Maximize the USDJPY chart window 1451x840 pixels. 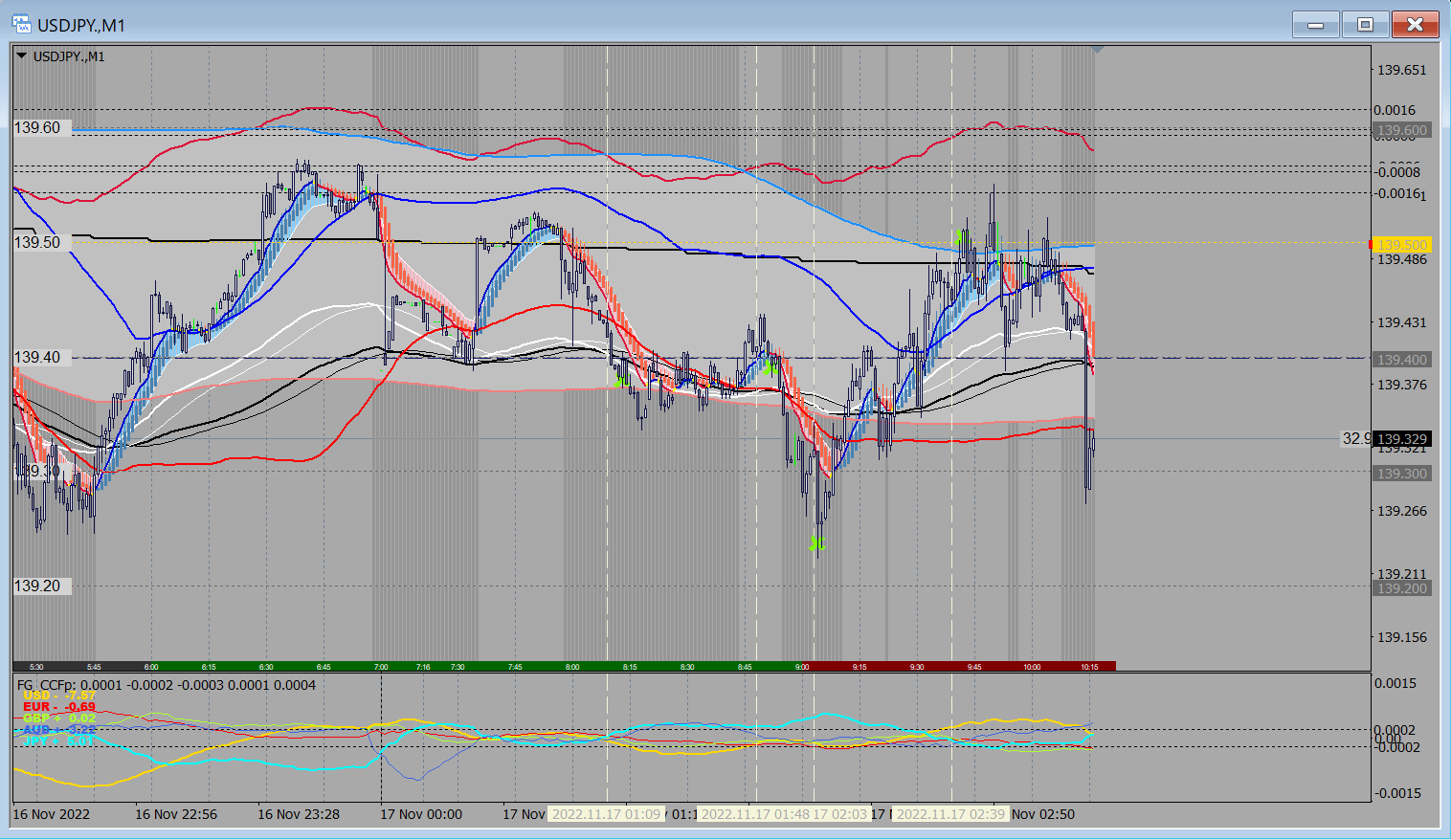1365,25
